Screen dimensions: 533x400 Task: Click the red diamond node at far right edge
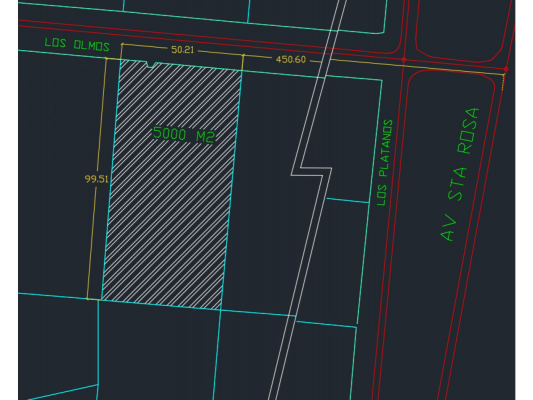pyautogui.click(x=506, y=69)
